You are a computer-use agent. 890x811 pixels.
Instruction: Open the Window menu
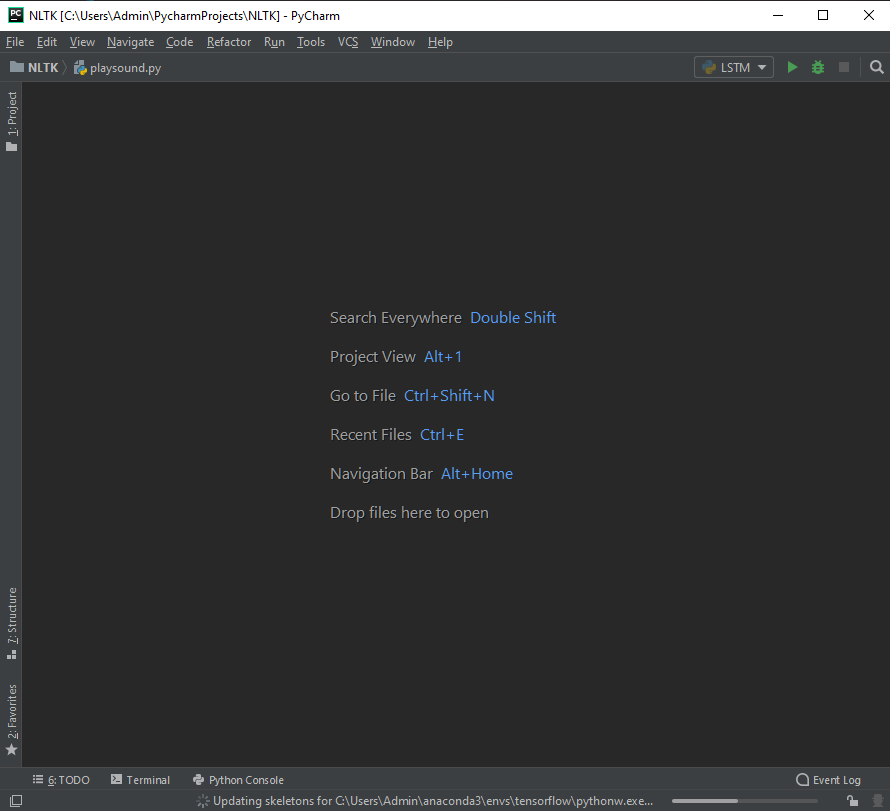[393, 42]
